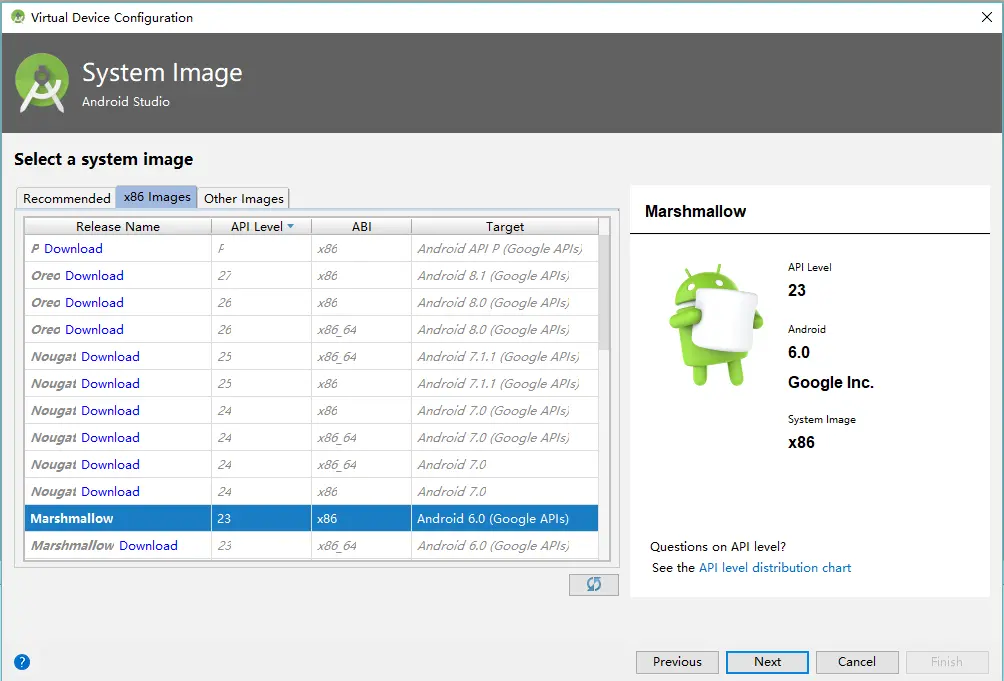
Task: Switch to the Other Images tab
Action: pos(243,198)
